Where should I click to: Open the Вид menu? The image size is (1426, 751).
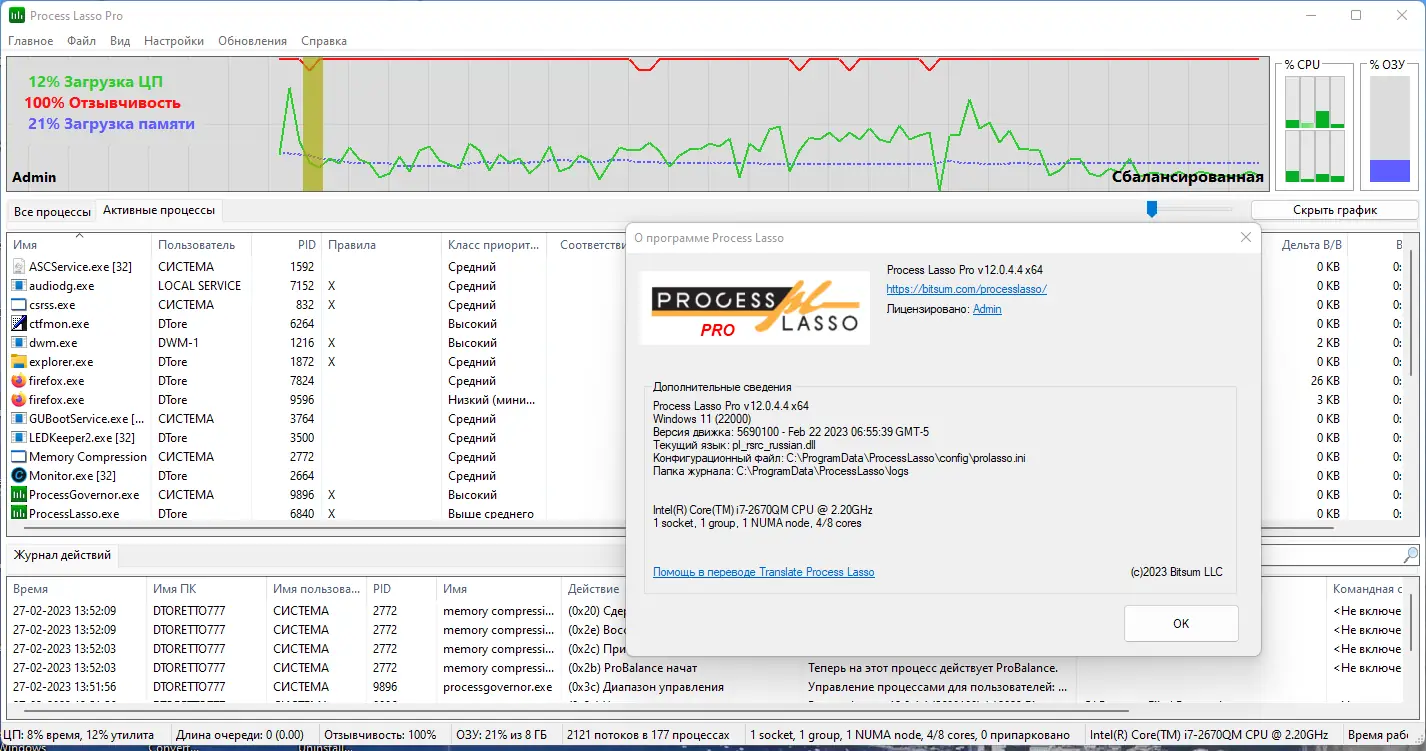pos(120,40)
